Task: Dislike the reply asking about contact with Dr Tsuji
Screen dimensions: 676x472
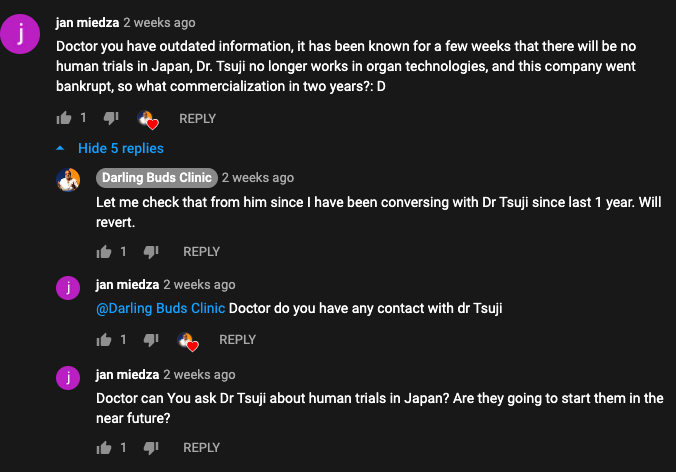Action: click(150, 340)
